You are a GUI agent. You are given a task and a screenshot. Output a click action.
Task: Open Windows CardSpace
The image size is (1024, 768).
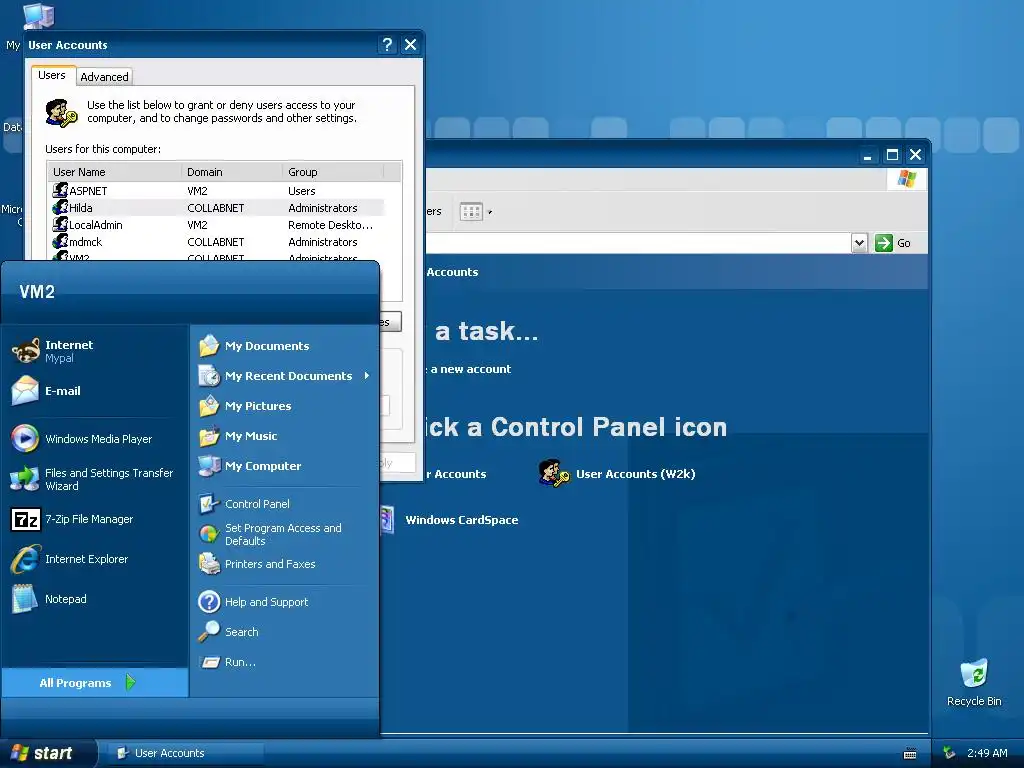(x=450, y=520)
